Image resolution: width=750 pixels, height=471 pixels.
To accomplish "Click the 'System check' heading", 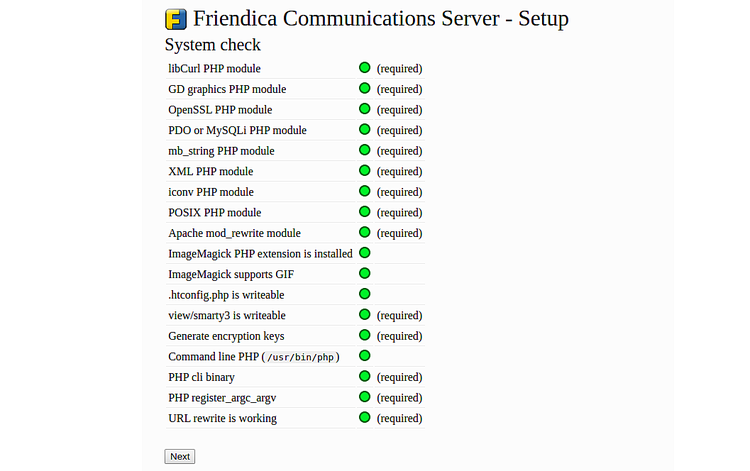I will point(213,44).
